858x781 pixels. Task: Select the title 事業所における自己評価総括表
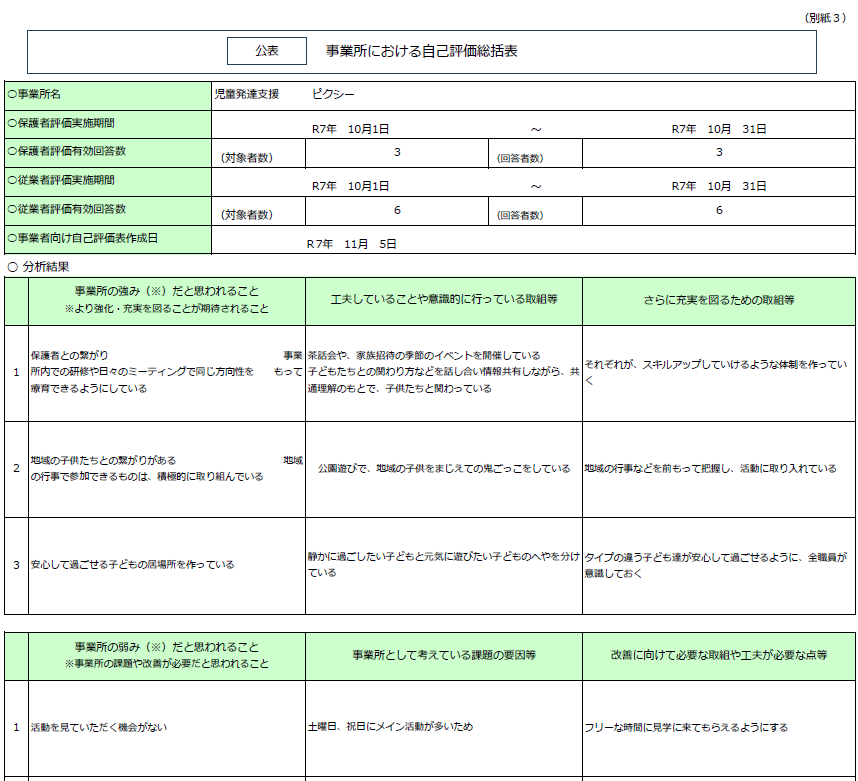[x=421, y=50]
